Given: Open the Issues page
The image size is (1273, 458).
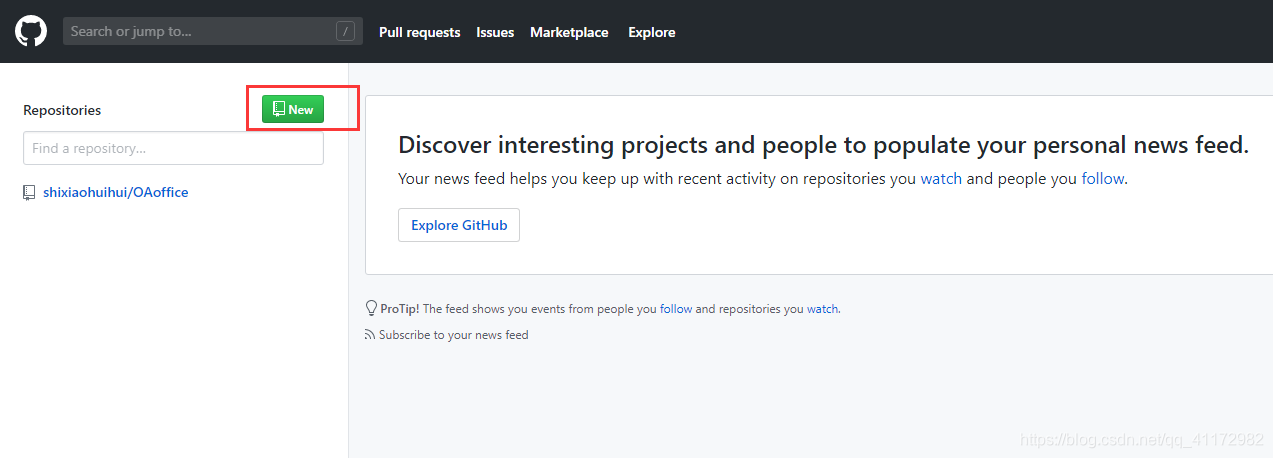Looking at the screenshot, I should 495,32.
